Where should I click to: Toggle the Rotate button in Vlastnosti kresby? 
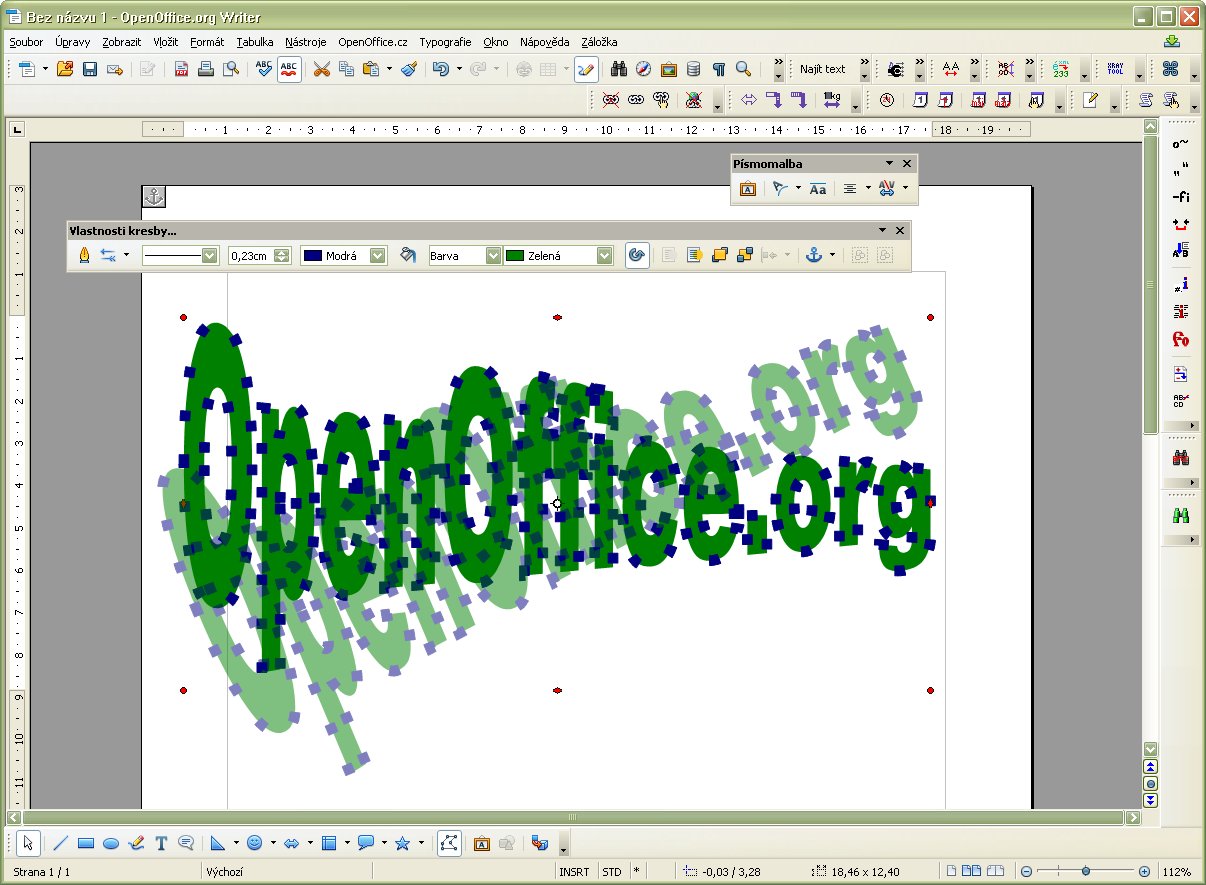636,255
